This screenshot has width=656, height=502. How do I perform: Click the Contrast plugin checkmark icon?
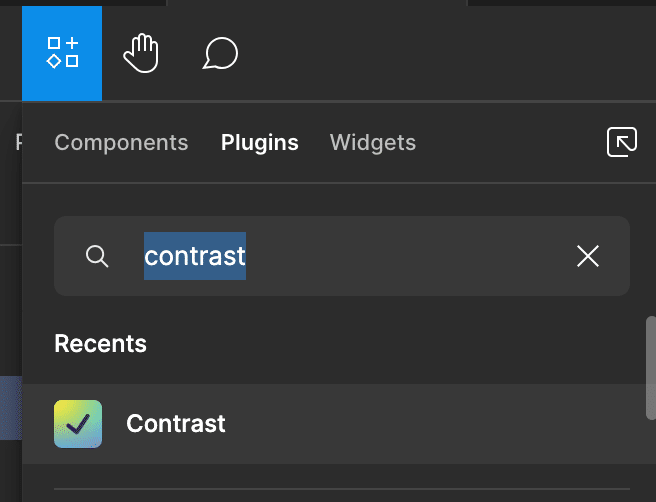78,424
